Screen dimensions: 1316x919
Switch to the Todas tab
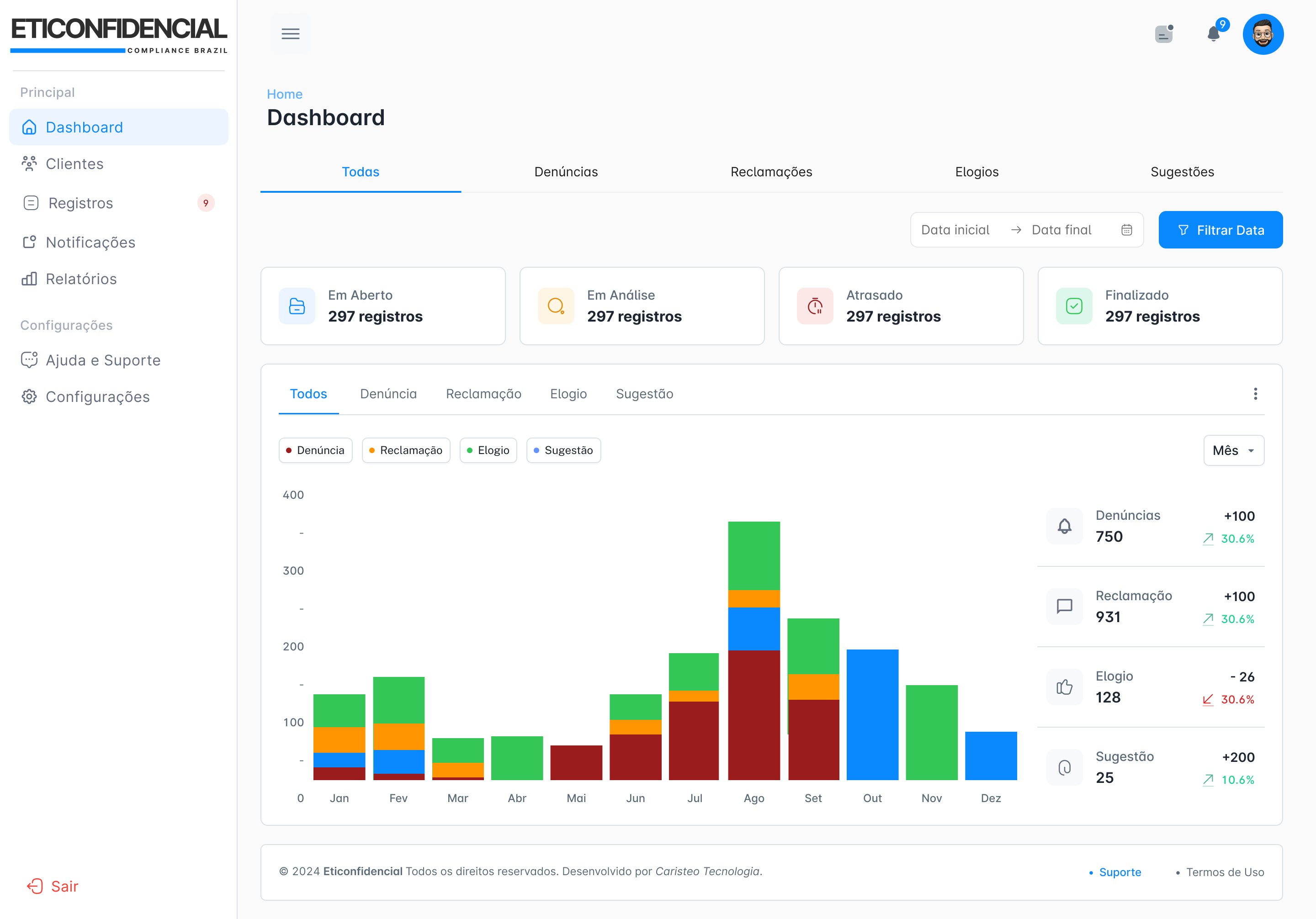pyautogui.click(x=361, y=172)
